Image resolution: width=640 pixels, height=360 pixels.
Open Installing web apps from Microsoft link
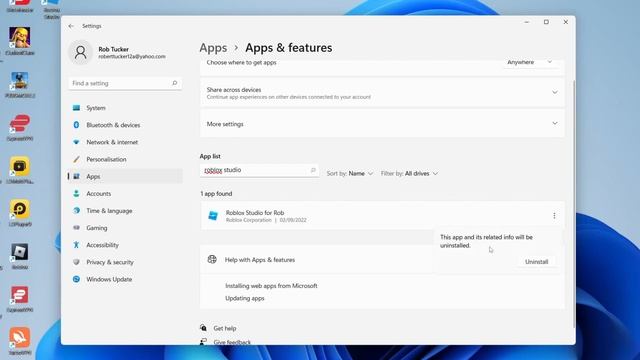(x=271, y=286)
